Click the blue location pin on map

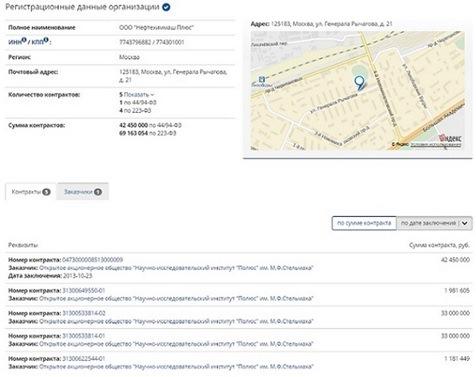click(359, 83)
